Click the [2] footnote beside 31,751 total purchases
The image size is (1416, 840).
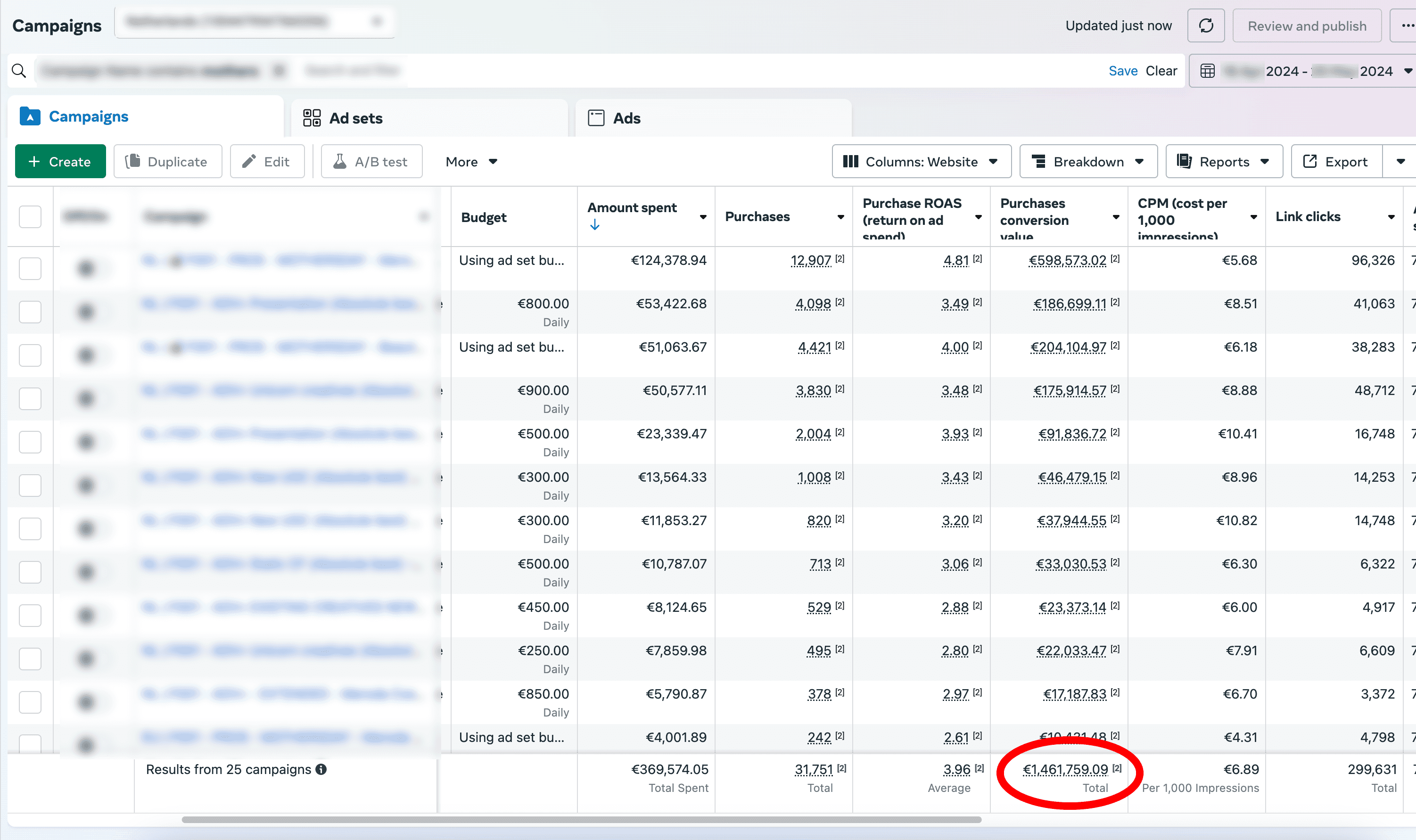(842, 768)
